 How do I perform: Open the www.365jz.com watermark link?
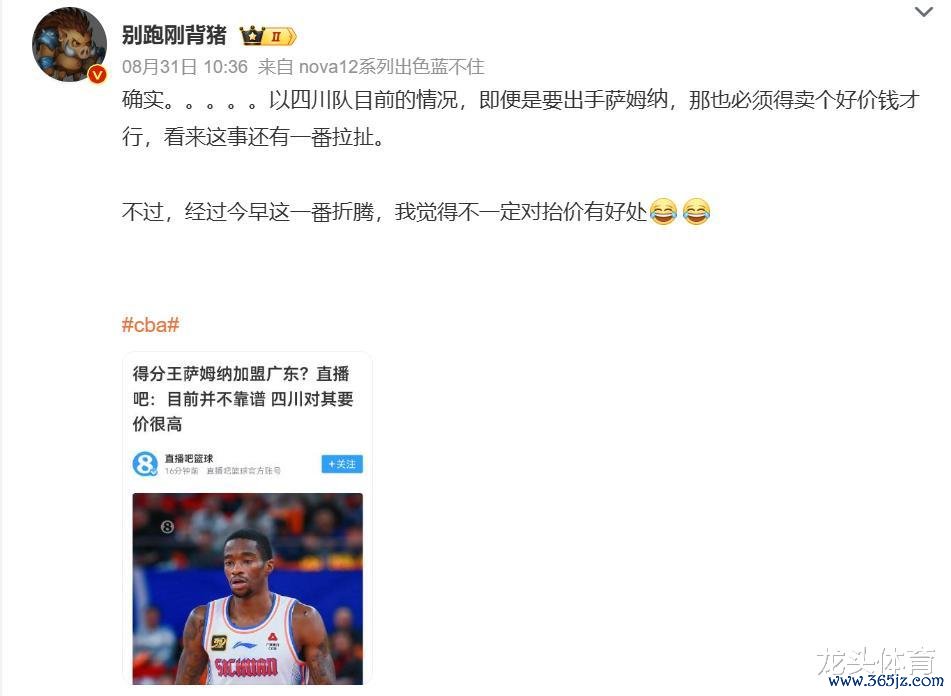886,681
